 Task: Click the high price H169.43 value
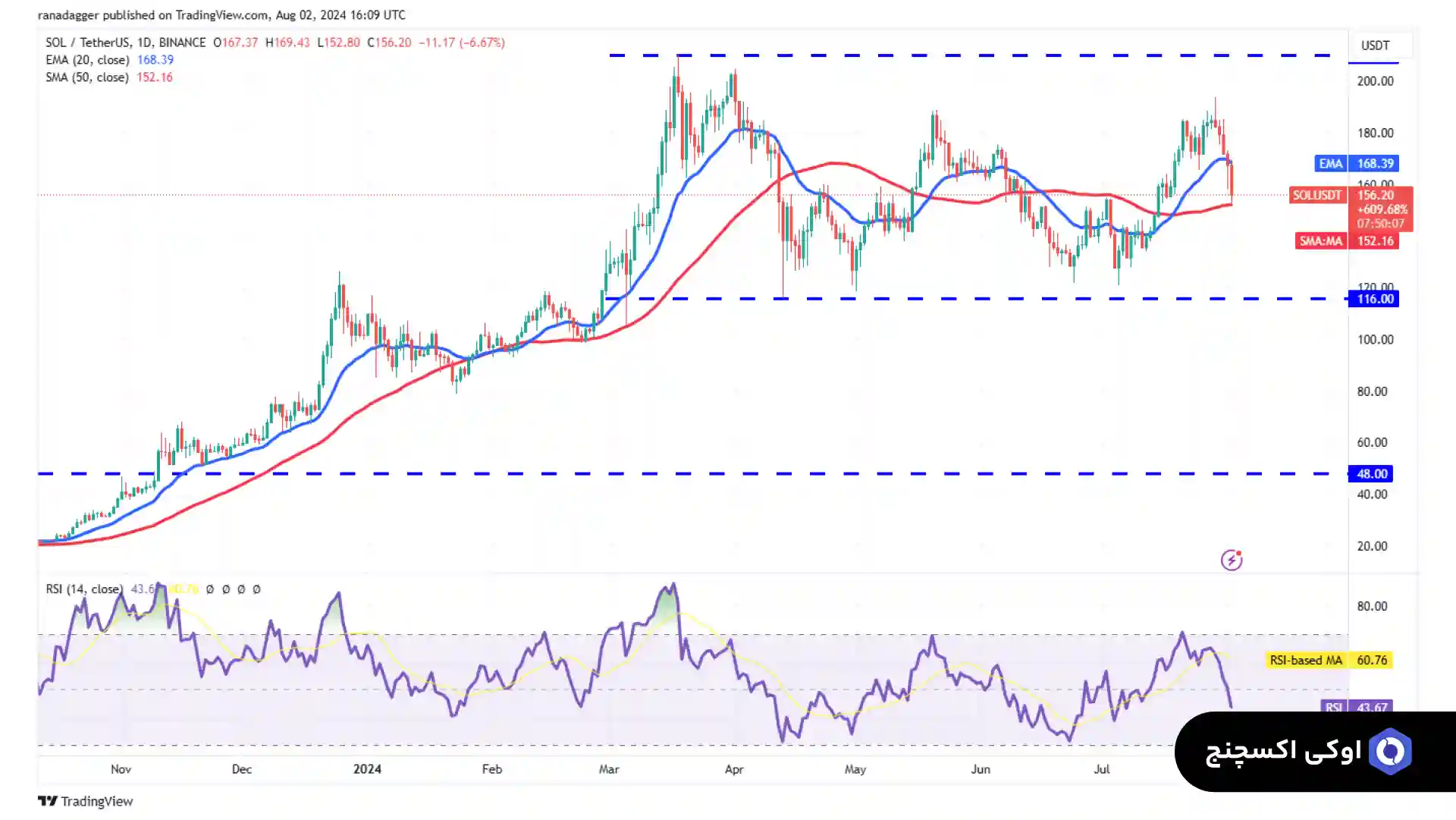(287, 42)
